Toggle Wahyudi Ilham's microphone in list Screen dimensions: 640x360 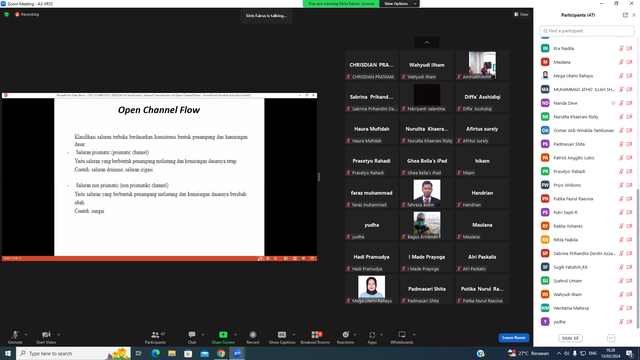pyautogui.click(x=621, y=294)
